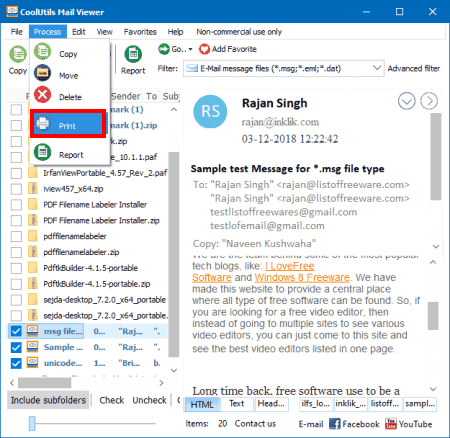Image resolution: width=450 pixels, height=438 pixels.
Task: Check the box for IrfanViewPortable_4.57_Rev_2.paf
Action: coord(16,173)
